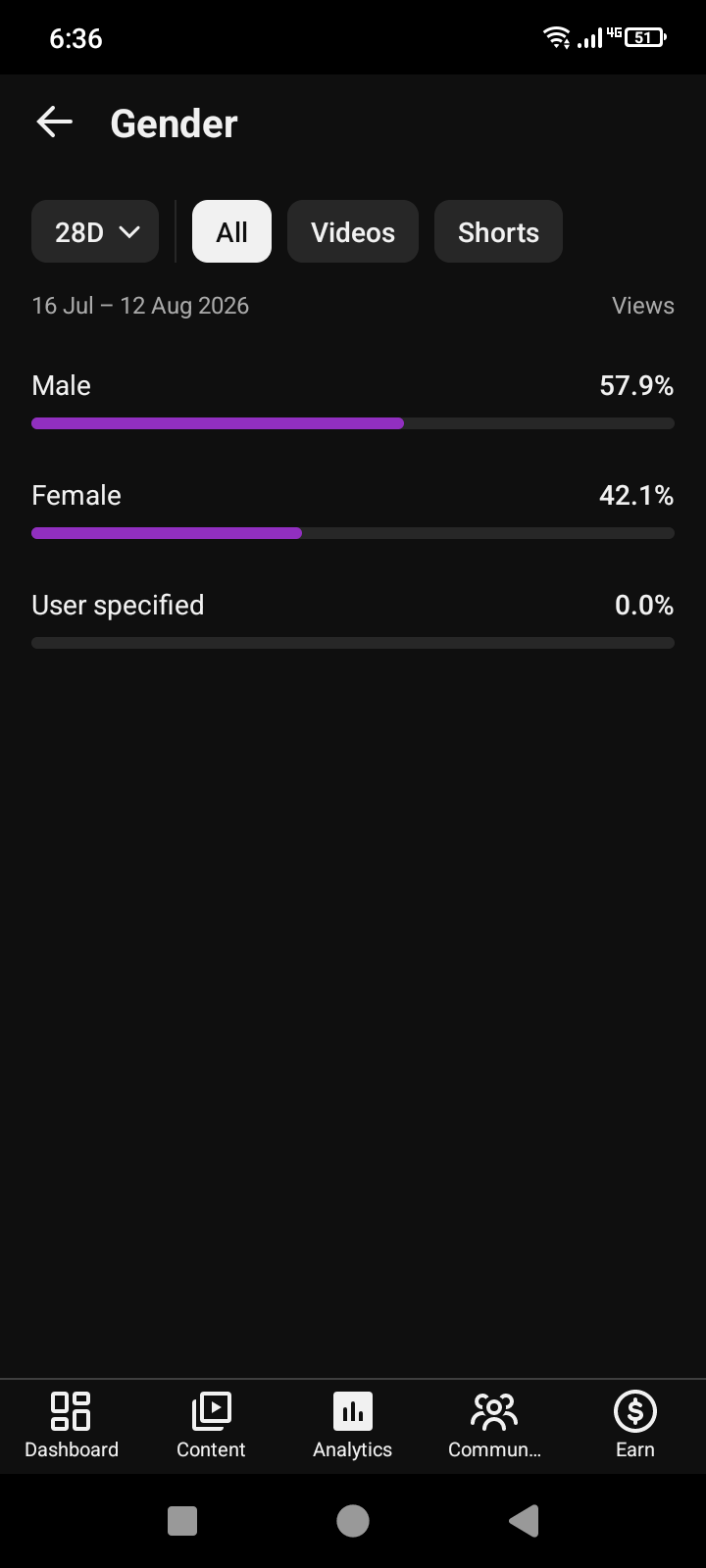Expand the 28D date range dropdown
Viewport: 706px width, 1568px height.
pos(95,231)
